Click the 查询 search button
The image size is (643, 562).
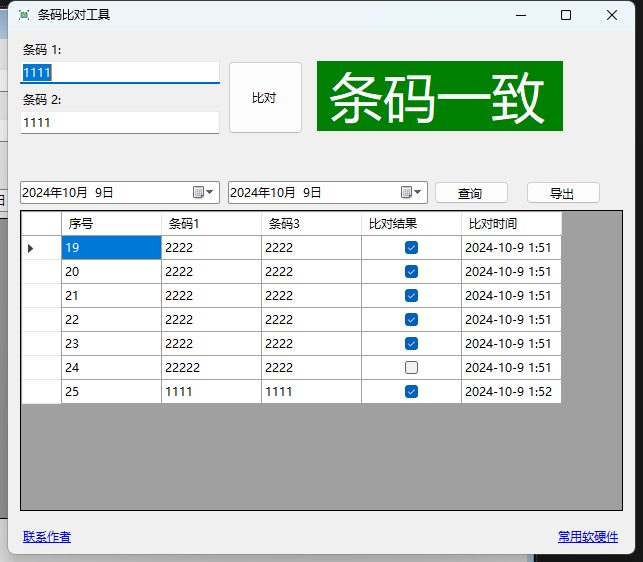pyautogui.click(x=471, y=193)
